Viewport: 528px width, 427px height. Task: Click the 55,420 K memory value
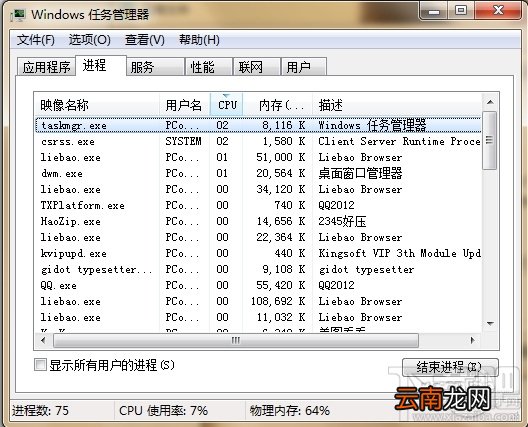click(280, 285)
